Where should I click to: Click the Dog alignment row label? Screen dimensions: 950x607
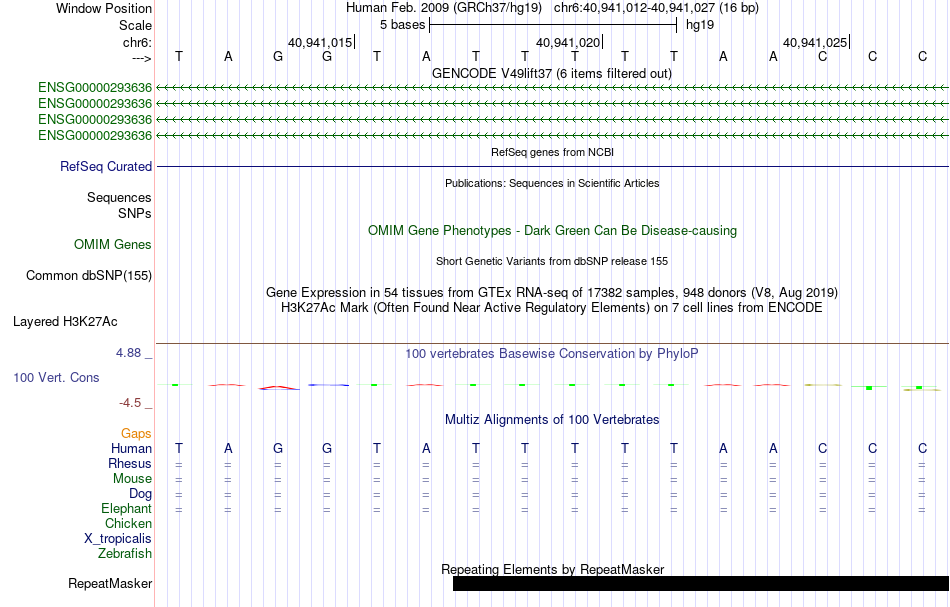coord(140,494)
